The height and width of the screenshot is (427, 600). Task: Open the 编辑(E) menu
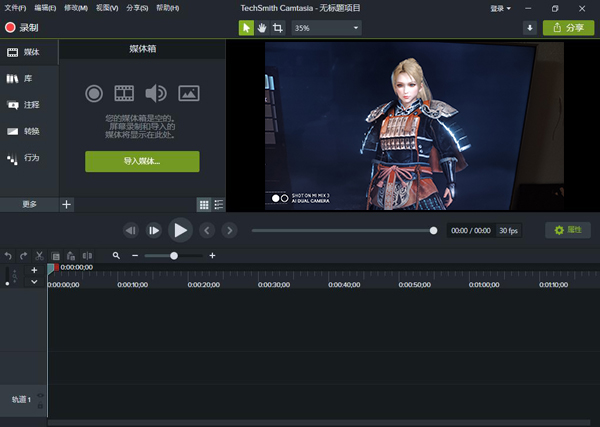[45, 8]
